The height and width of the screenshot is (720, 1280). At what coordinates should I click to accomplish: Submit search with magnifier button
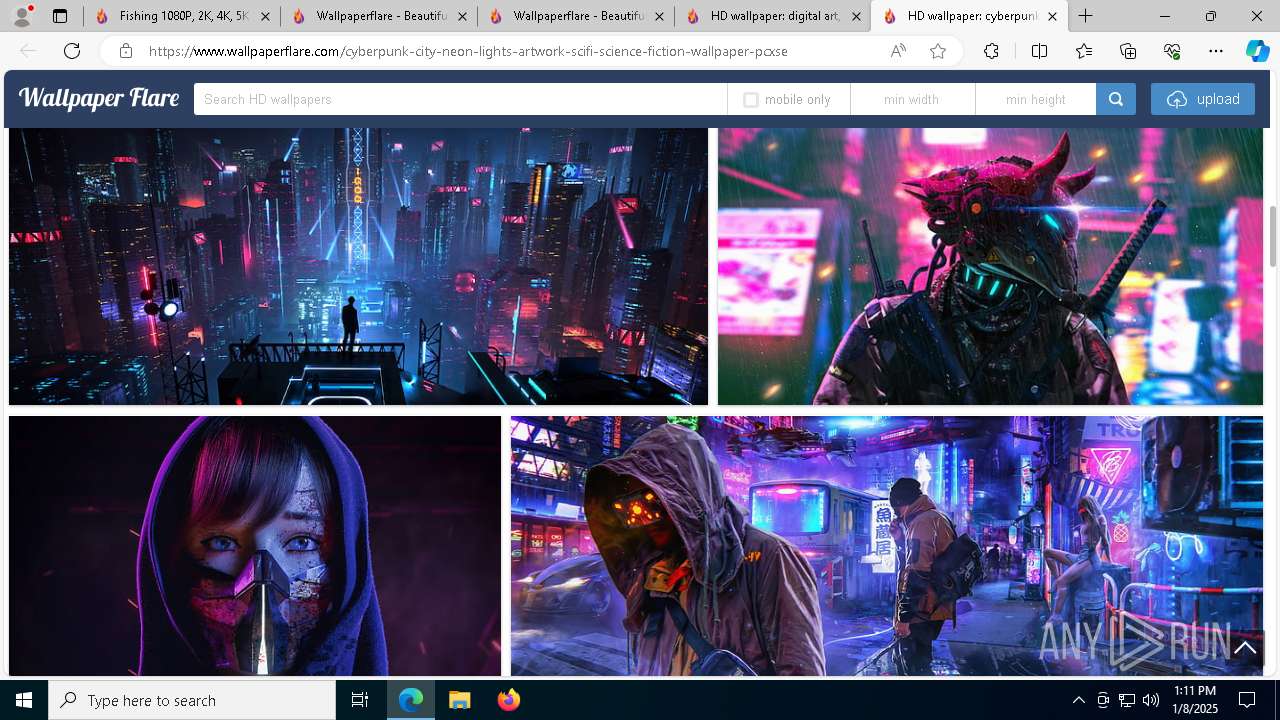coord(1116,99)
